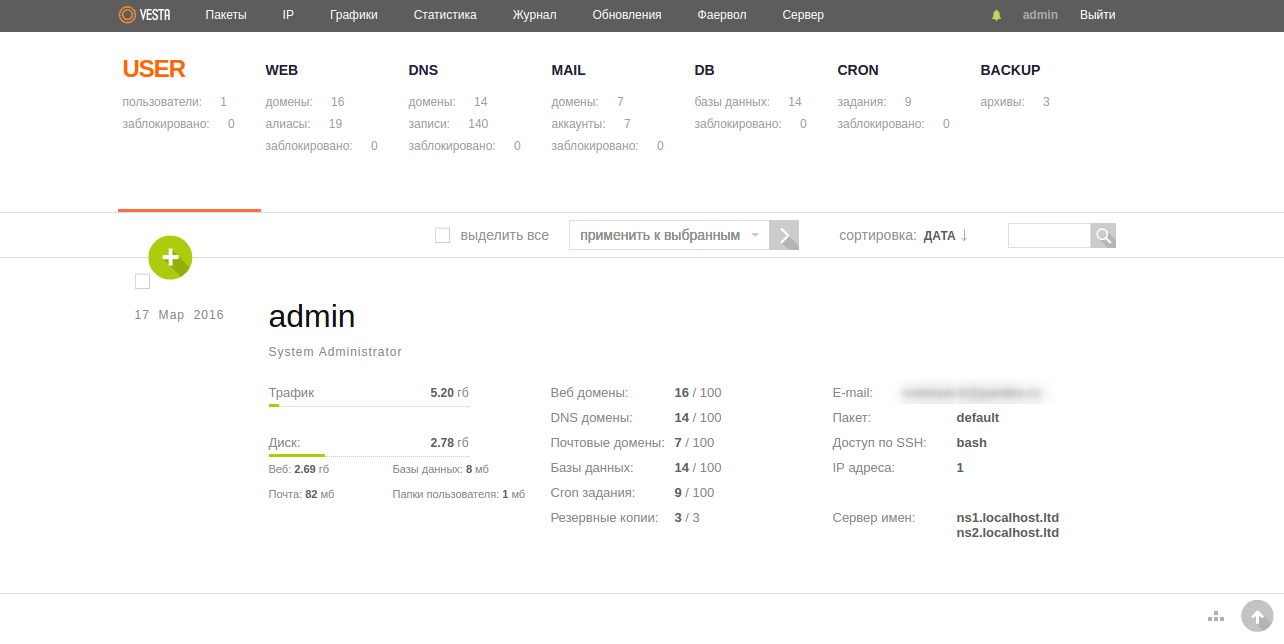Screen dimensions: 1284x644
Task: Click the scroll-to-top arrow icon
Action: [x=1257, y=617]
